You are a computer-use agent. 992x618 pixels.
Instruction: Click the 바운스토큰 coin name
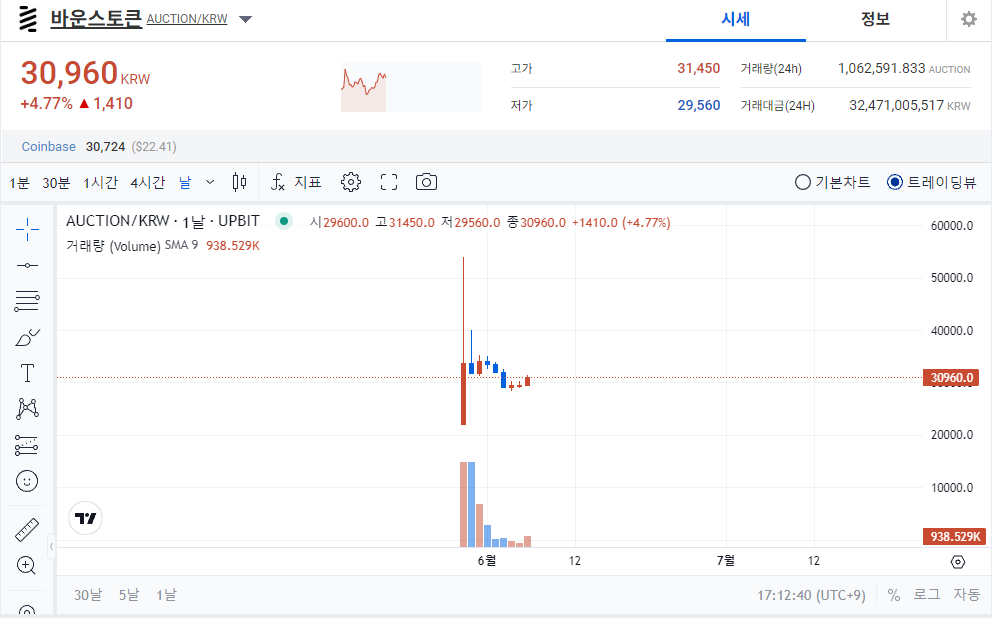point(96,18)
